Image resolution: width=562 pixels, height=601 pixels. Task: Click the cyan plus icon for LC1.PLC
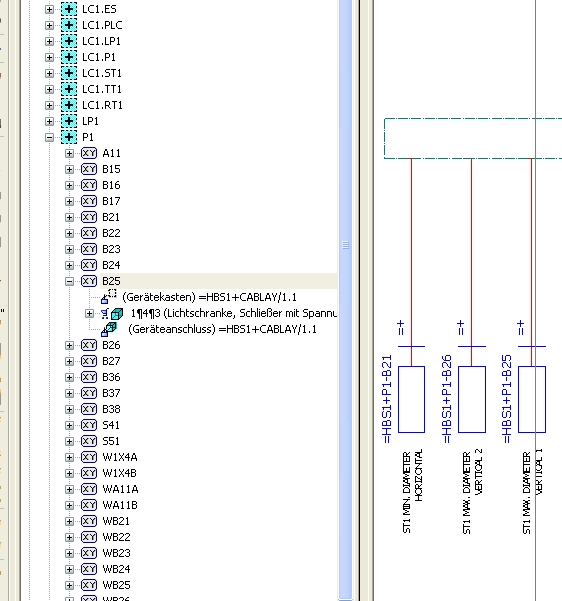pyautogui.click(x=69, y=25)
